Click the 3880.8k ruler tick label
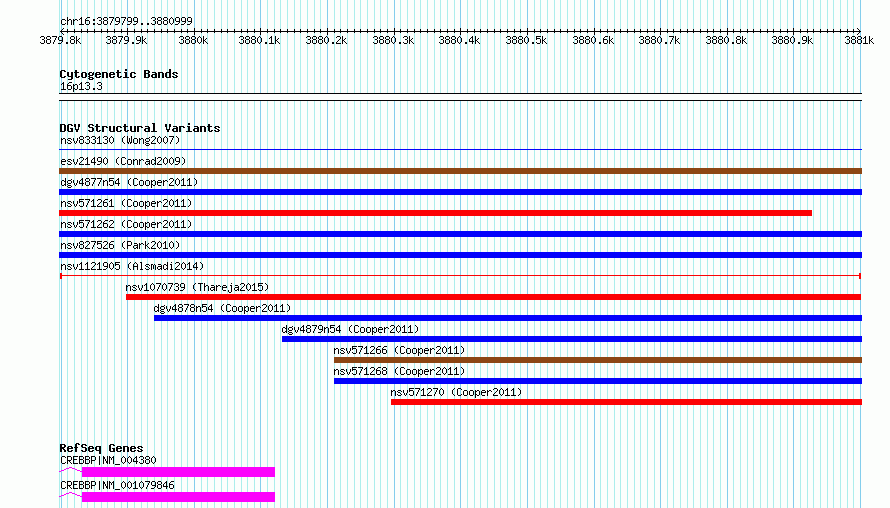890x508 pixels. click(726, 40)
